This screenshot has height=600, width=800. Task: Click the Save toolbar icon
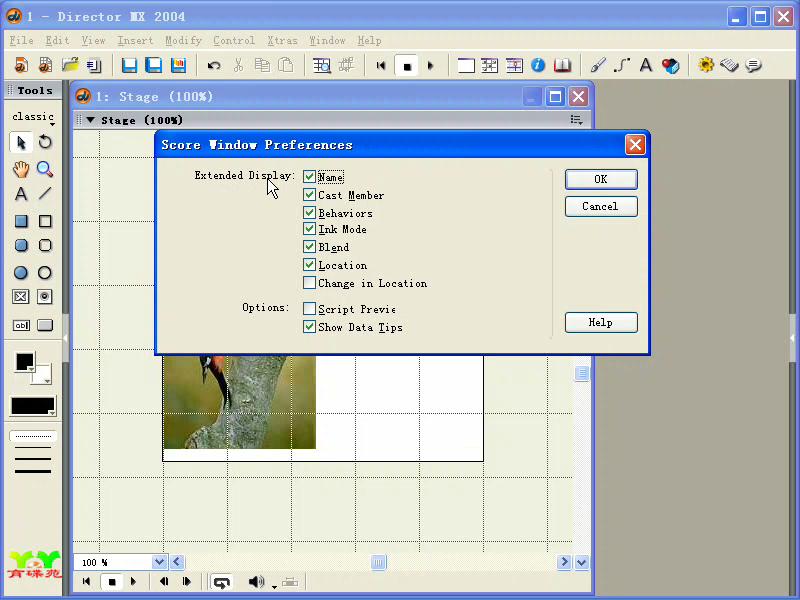(x=129, y=65)
